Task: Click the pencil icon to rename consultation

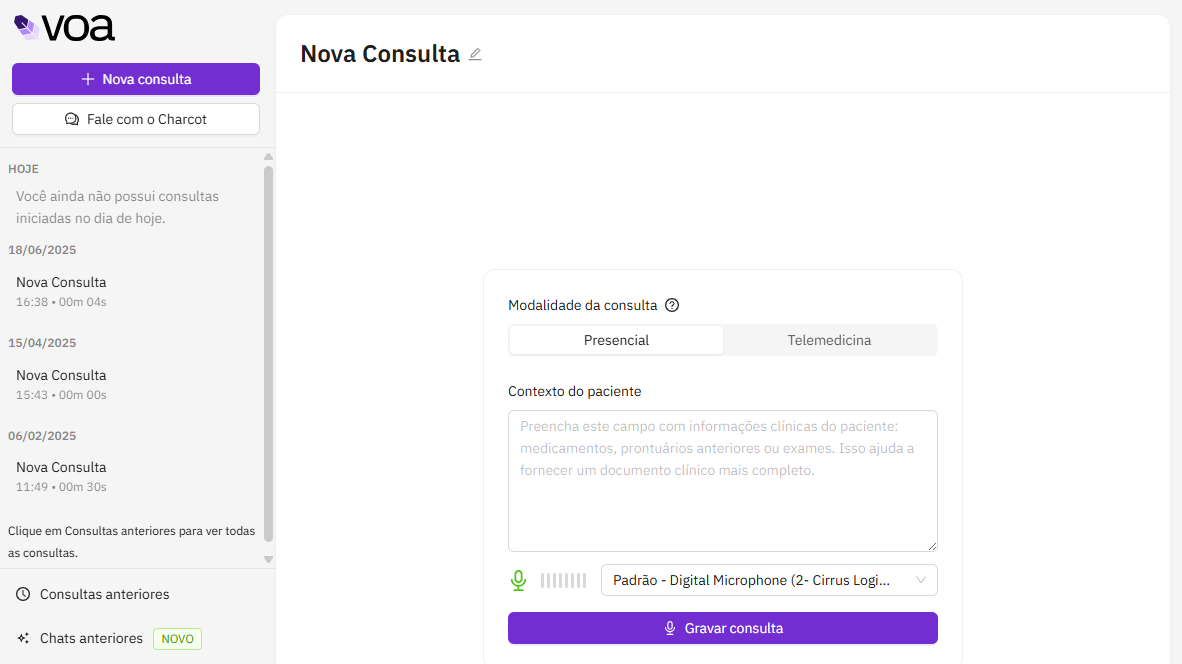Action: [475, 54]
